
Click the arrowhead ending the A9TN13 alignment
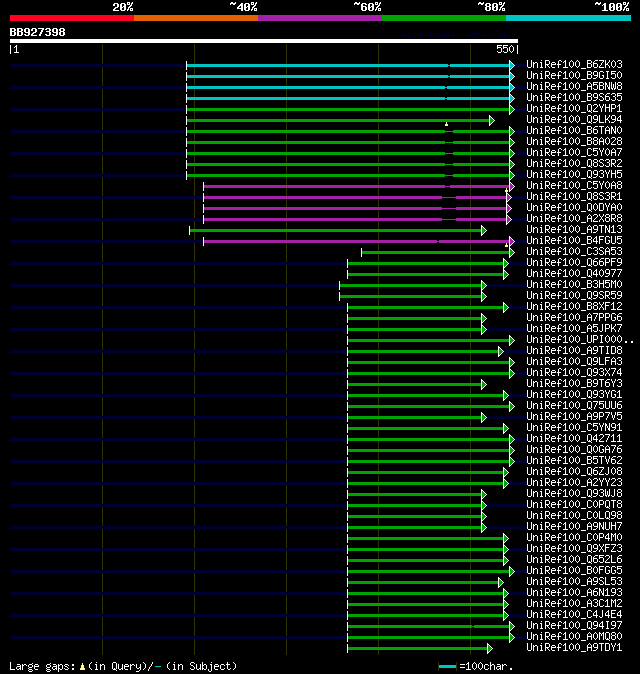pyautogui.click(x=484, y=231)
